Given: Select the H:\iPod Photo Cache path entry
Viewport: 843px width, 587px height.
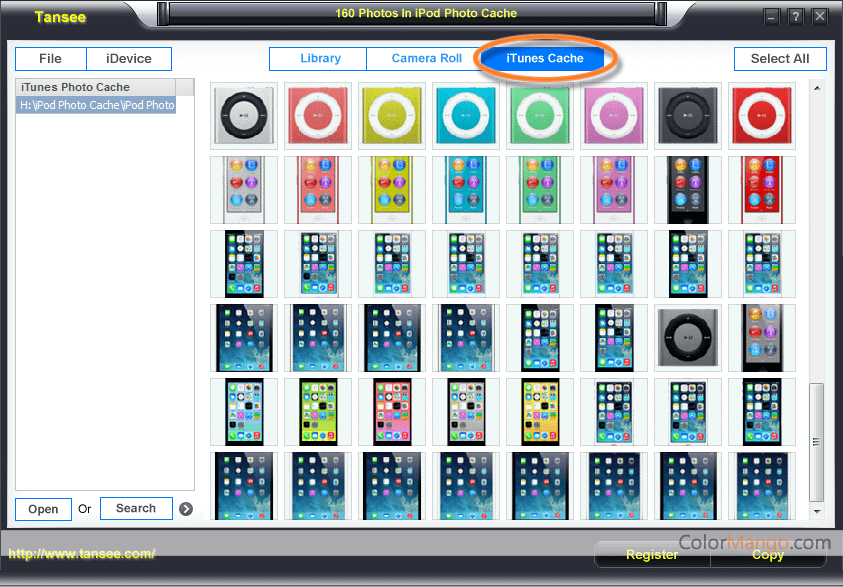Looking at the screenshot, I should tap(97, 105).
